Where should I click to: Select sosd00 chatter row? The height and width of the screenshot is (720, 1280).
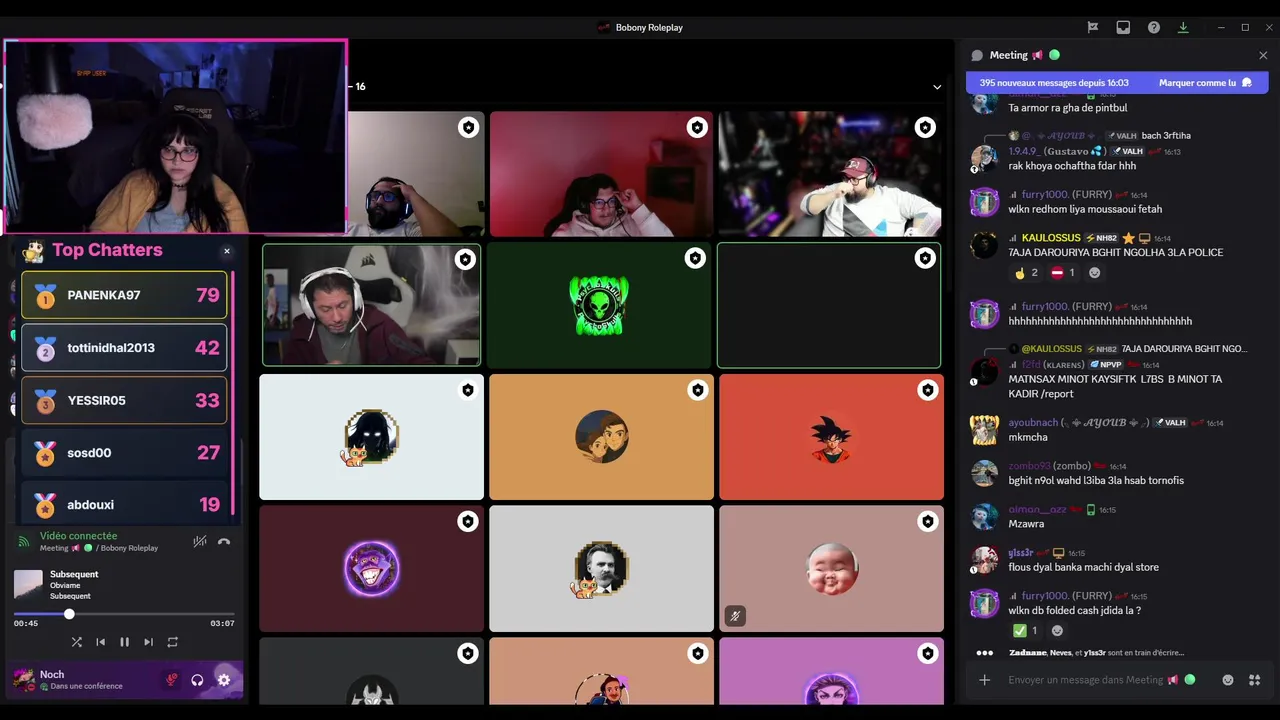124,453
